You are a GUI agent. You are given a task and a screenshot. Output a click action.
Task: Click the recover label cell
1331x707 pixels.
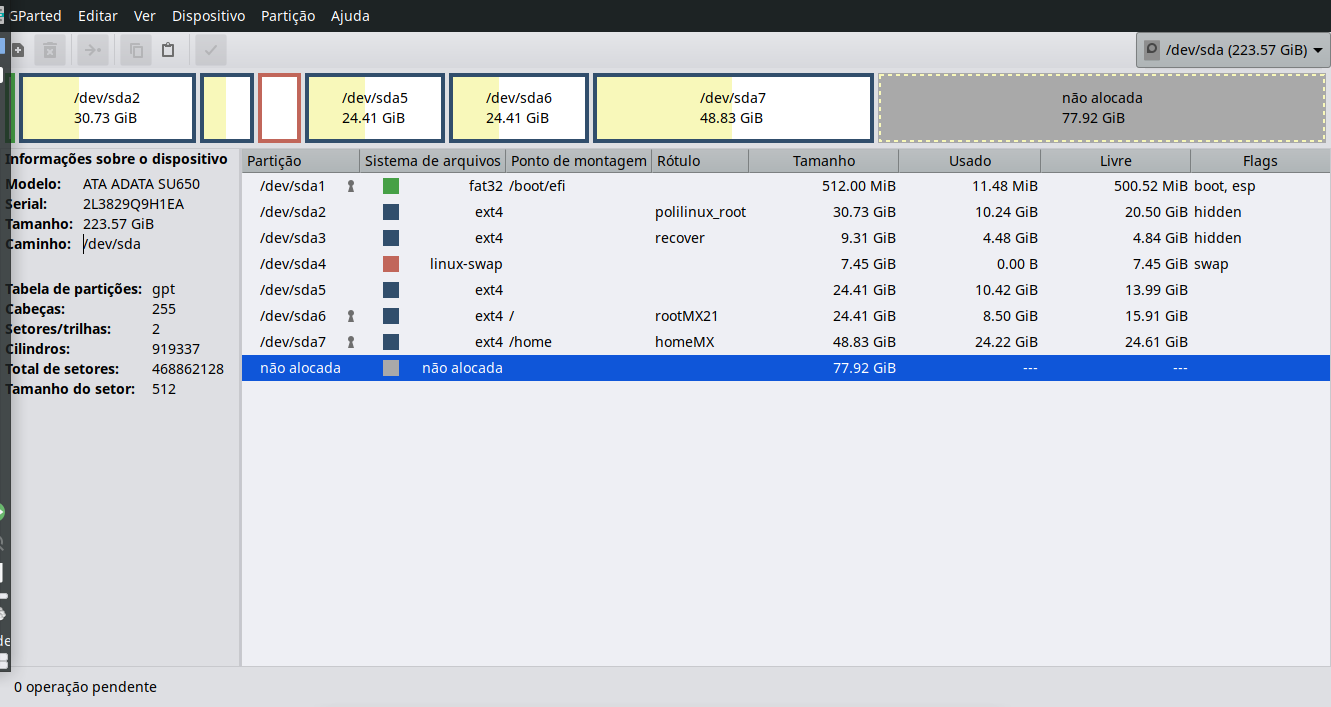click(680, 238)
